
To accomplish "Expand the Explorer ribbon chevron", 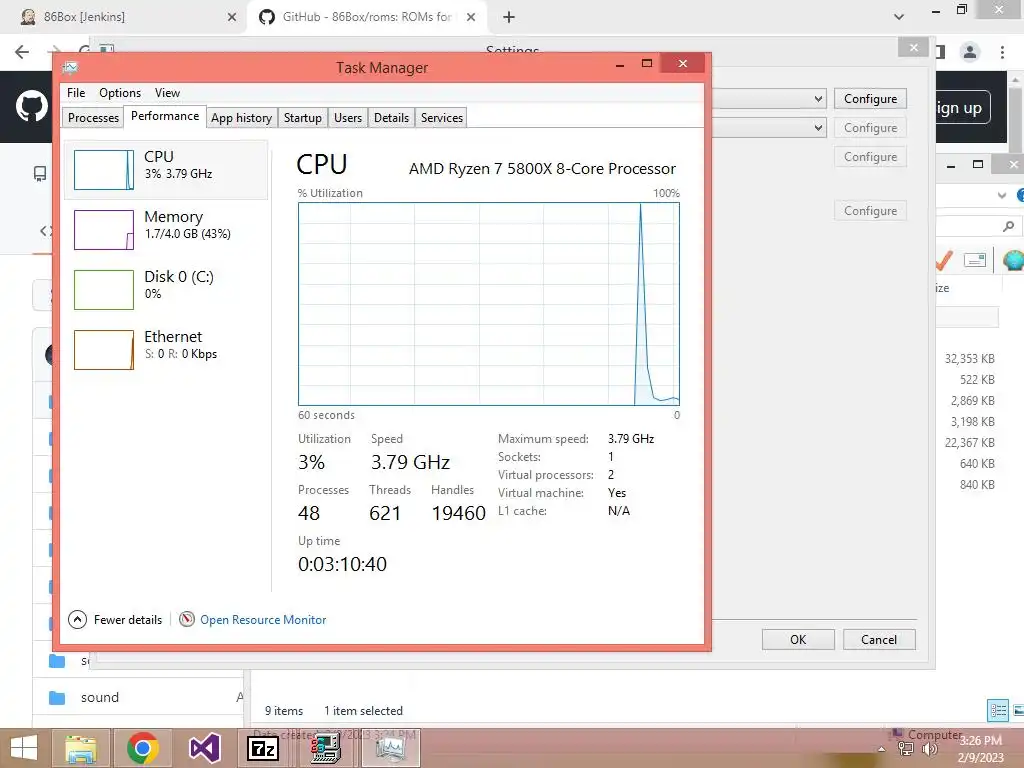I will pos(1002,195).
